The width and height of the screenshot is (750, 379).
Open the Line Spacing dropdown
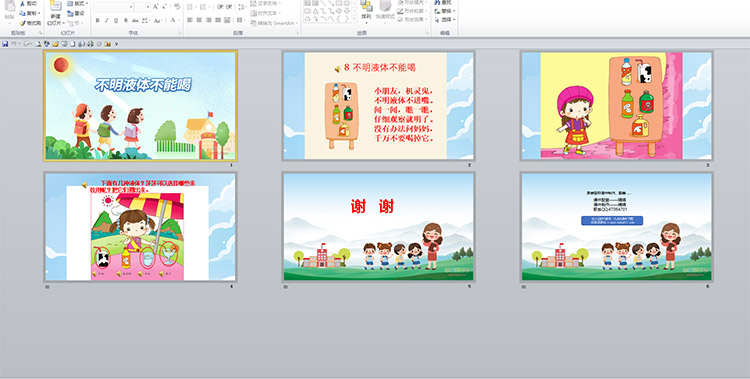point(242,7)
